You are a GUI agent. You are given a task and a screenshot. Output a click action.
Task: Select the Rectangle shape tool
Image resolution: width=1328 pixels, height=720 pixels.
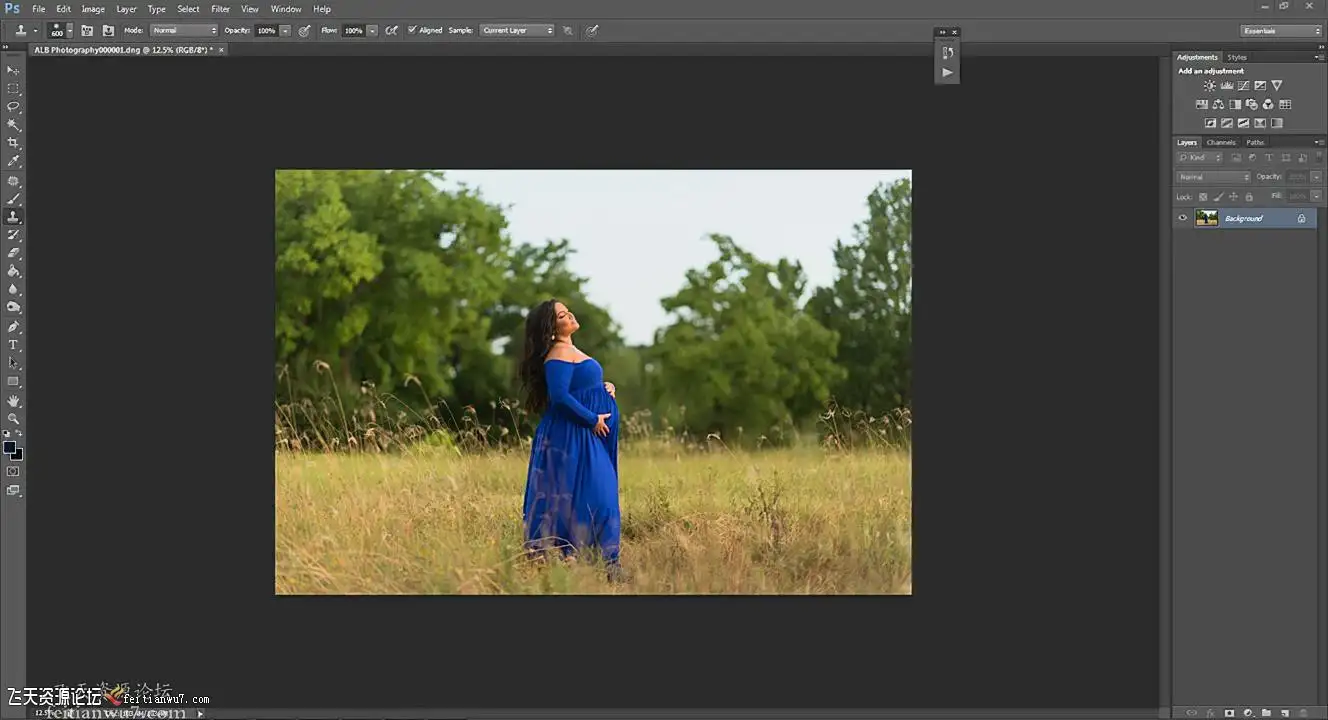point(13,381)
